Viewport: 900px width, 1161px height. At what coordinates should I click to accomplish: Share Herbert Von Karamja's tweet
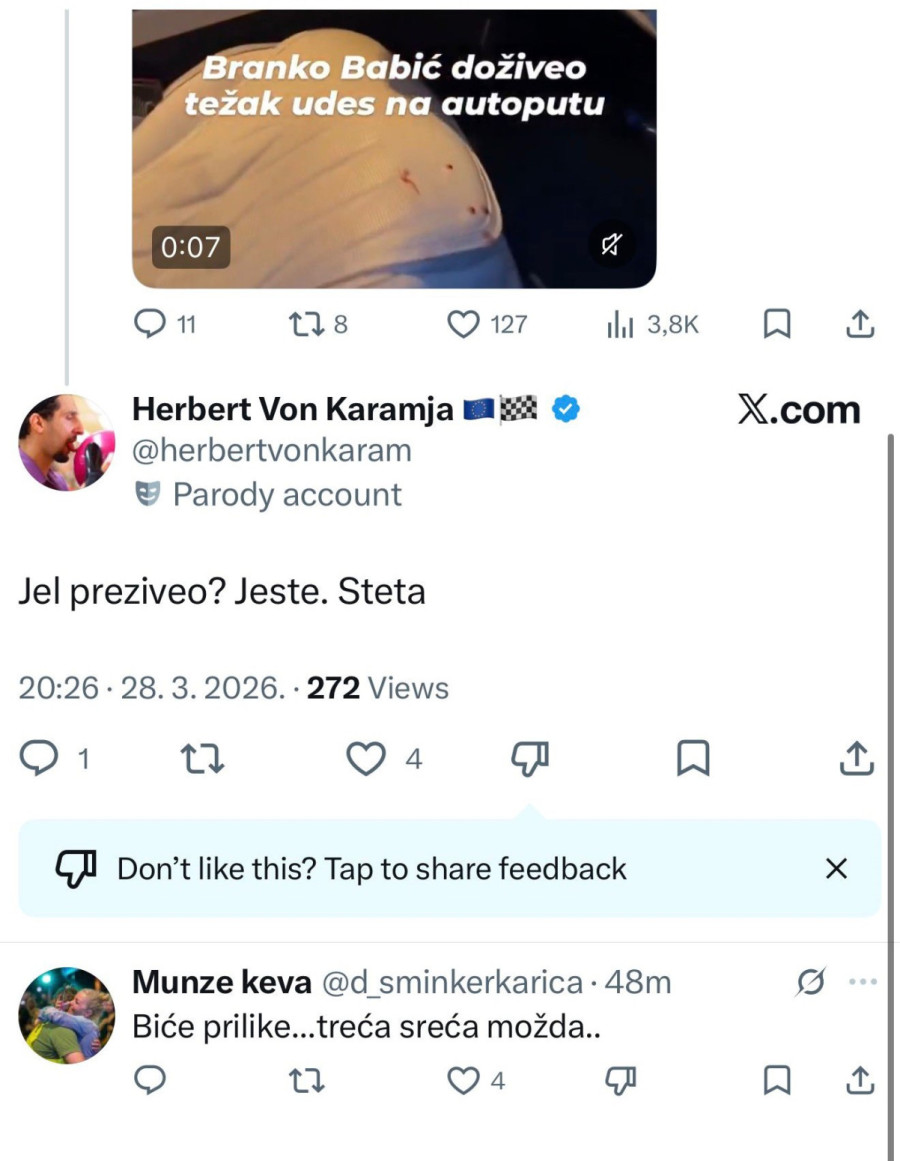pyautogui.click(x=857, y=760)
